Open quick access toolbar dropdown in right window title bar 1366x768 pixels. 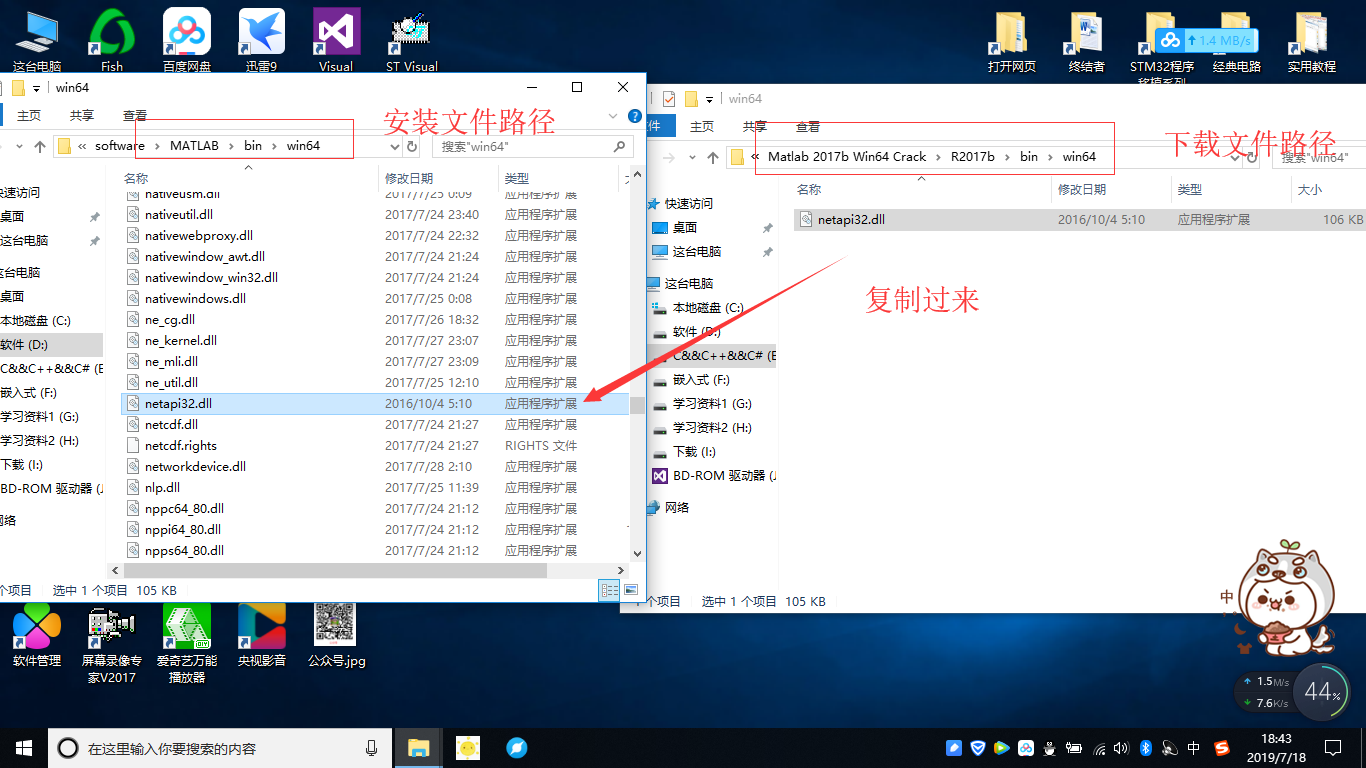coord(709,99)
